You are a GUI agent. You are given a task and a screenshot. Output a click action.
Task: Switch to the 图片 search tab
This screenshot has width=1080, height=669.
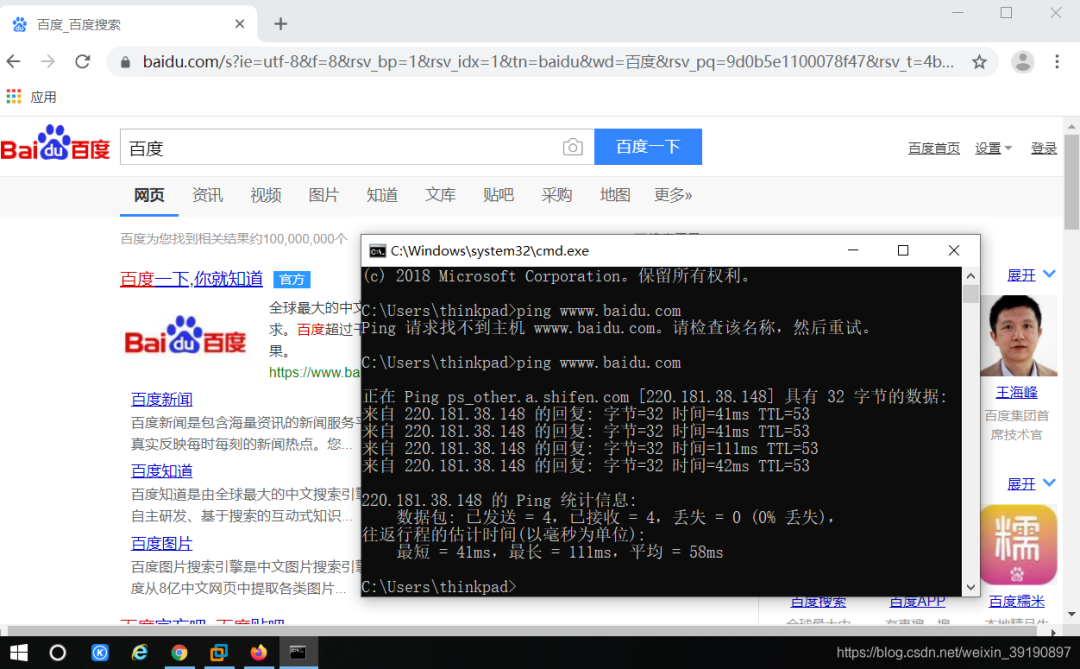(x=324, y=195)
